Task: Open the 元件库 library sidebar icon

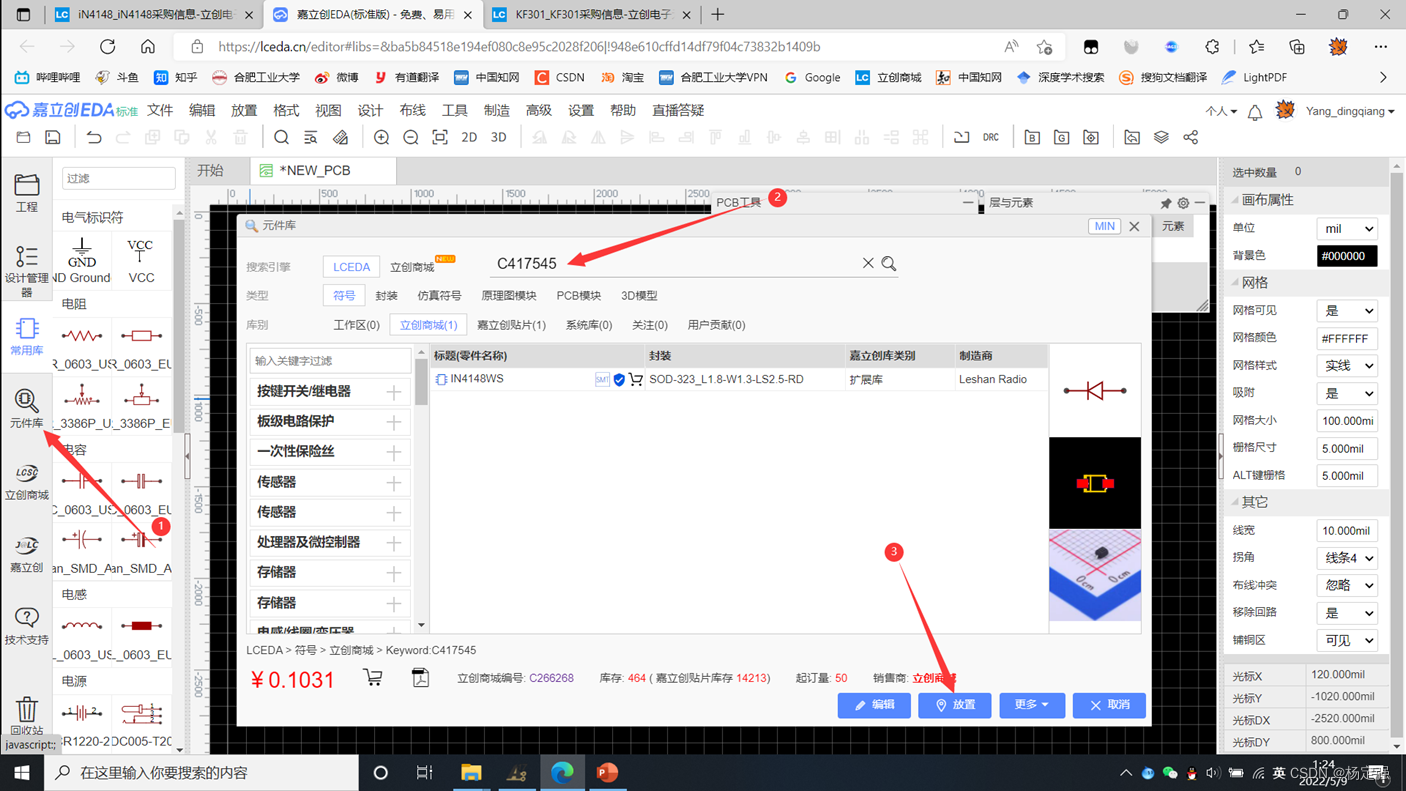Action: tap(27, 409)
